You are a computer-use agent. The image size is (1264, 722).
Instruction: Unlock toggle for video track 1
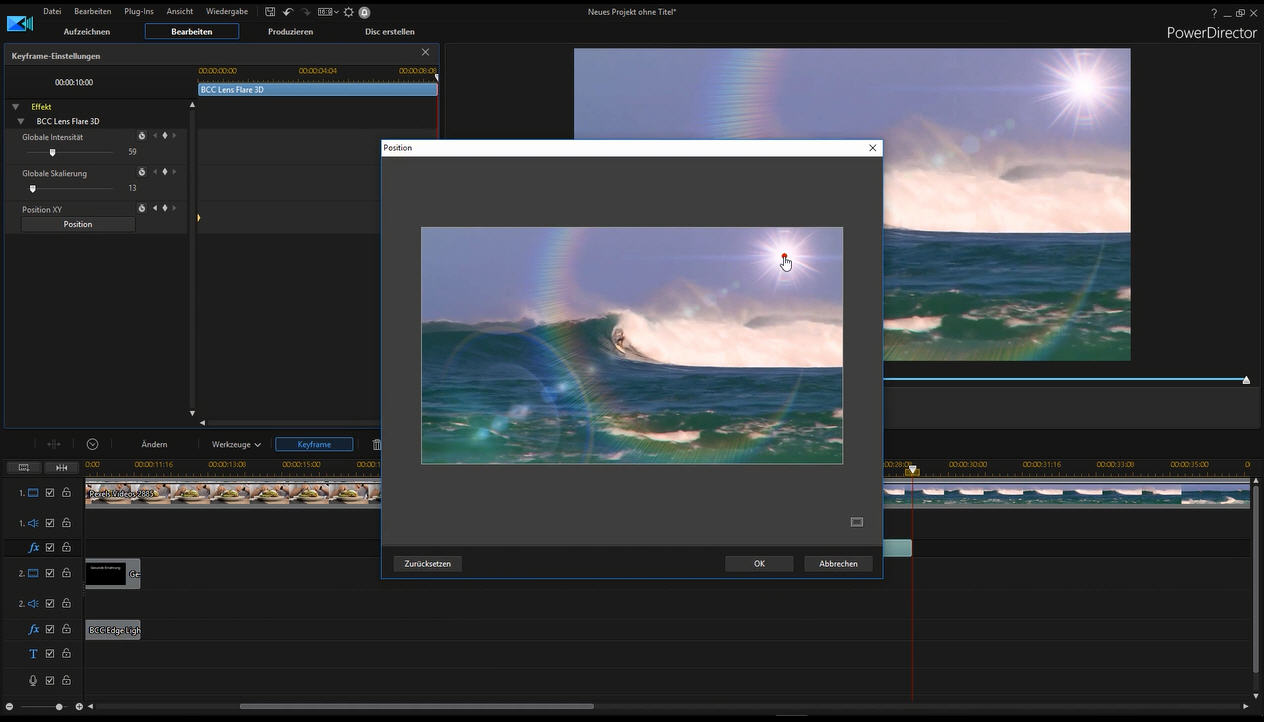coord(66,493)
